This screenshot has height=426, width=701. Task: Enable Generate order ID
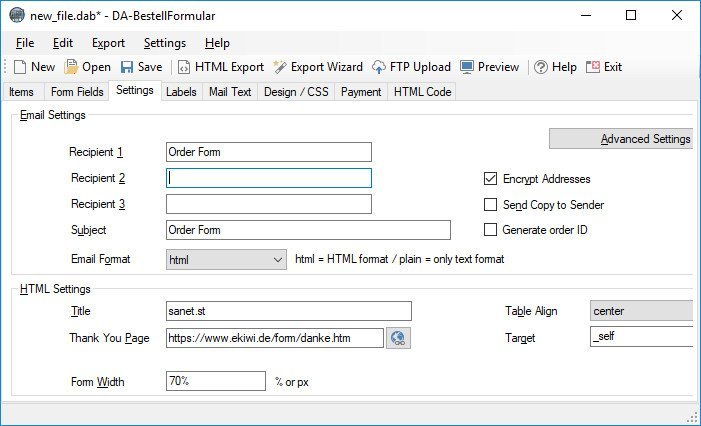tap(490, 230)
